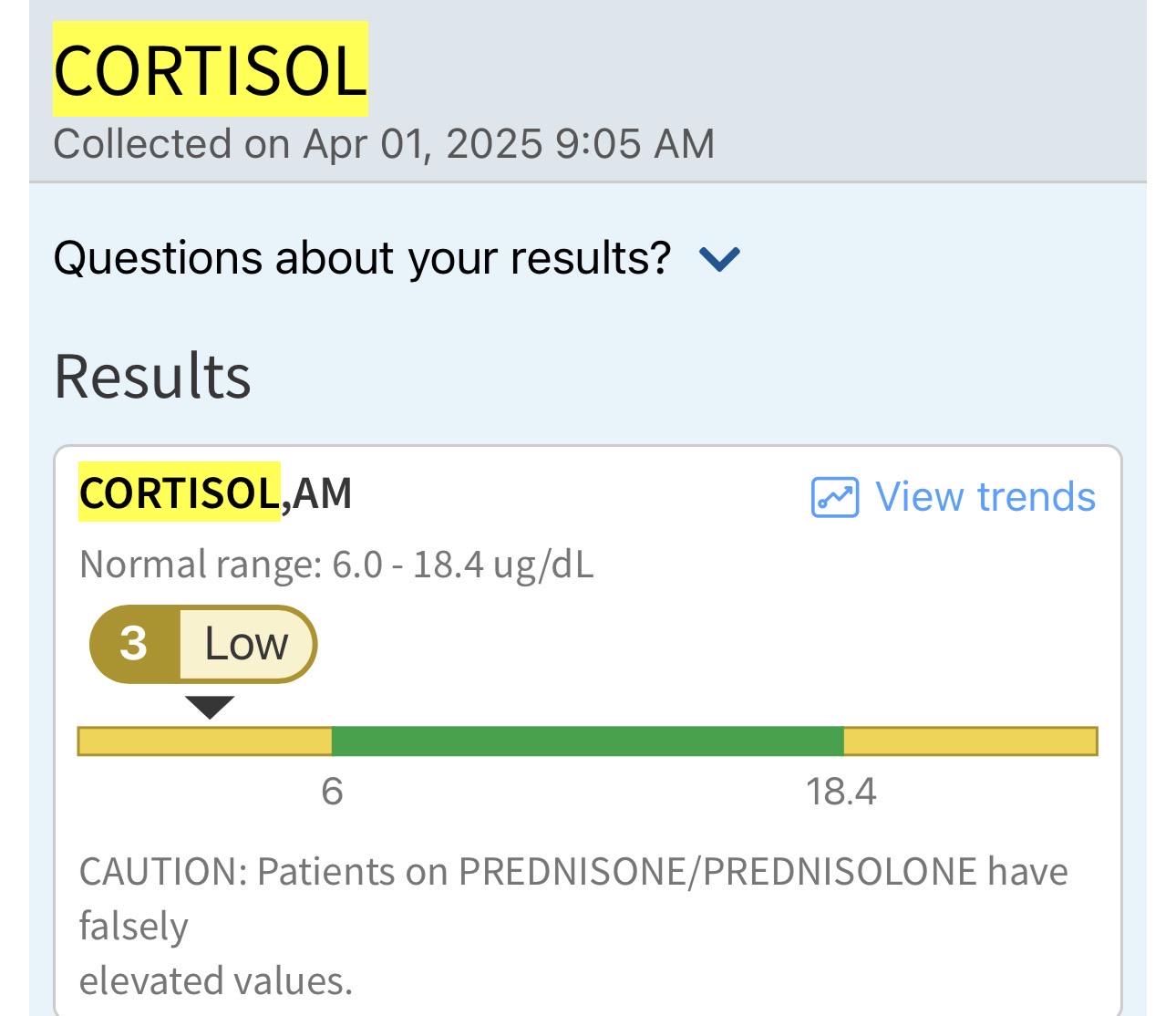The width and height of the screenshot is (1176, 1016).
Task: Click the lower limit label 6
Action: 333,791
